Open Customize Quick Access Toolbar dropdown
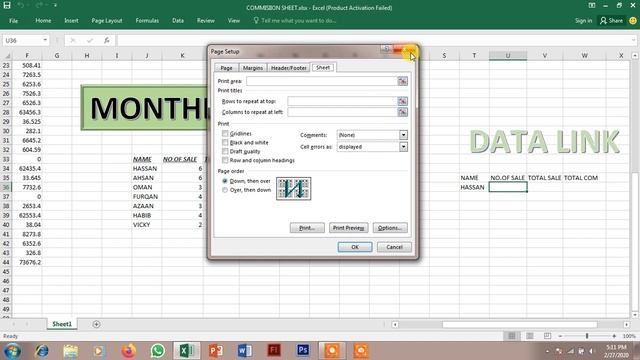Image resolution: width=640 pixels, height=360 pixels. point(55,5)
